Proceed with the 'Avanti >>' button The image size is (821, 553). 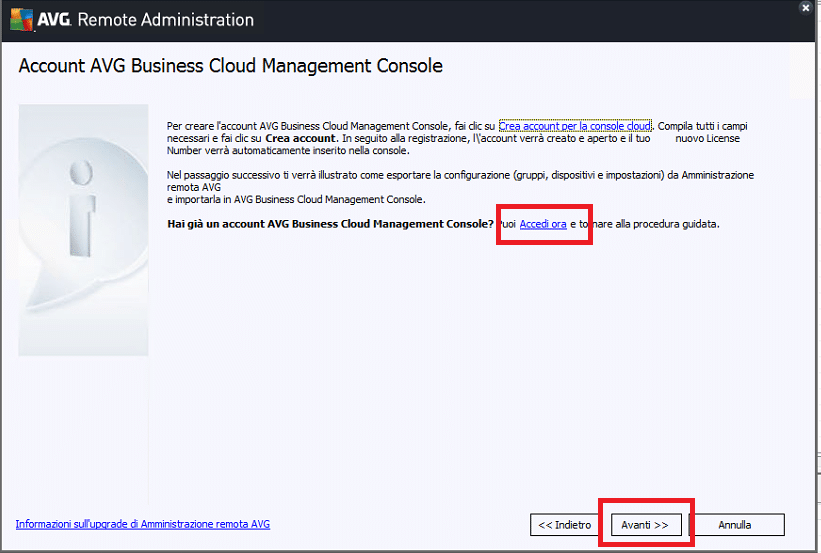point(646,525)
